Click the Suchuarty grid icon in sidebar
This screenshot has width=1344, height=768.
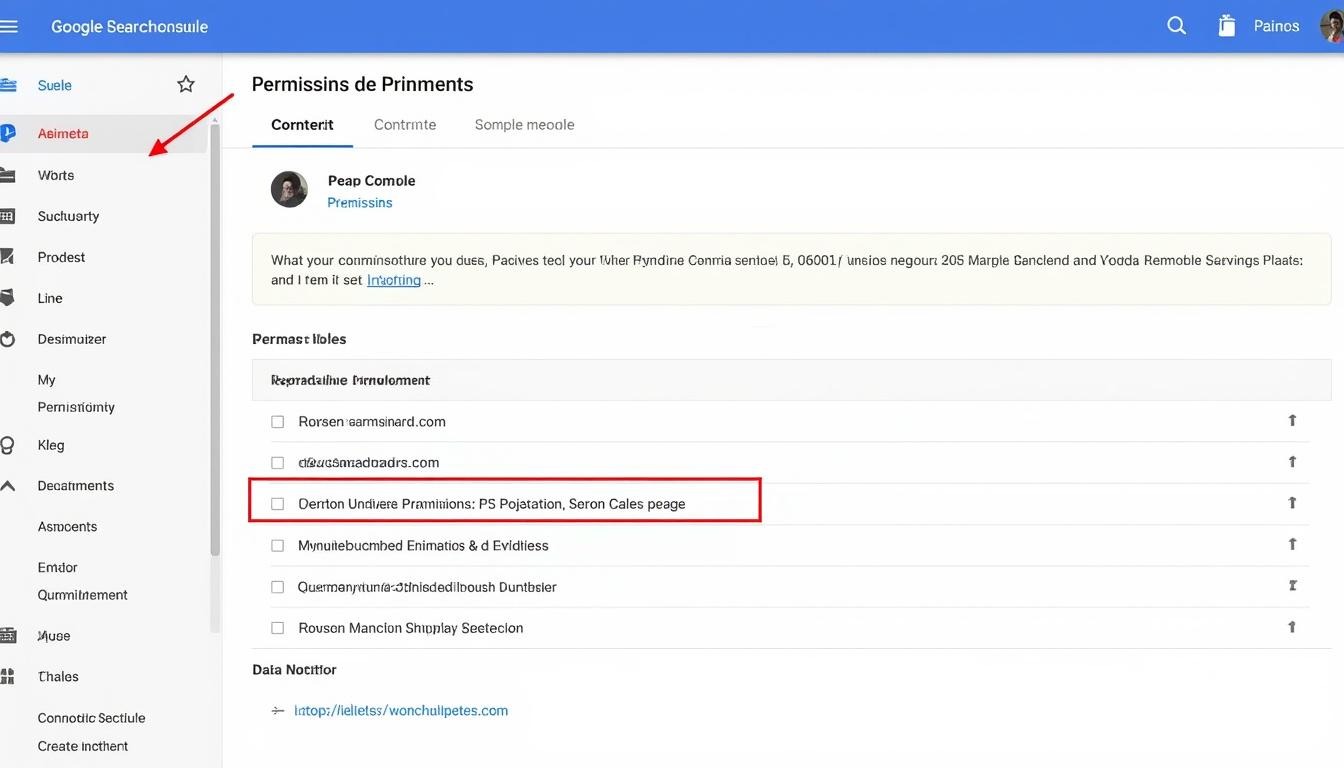coord(9,216)
